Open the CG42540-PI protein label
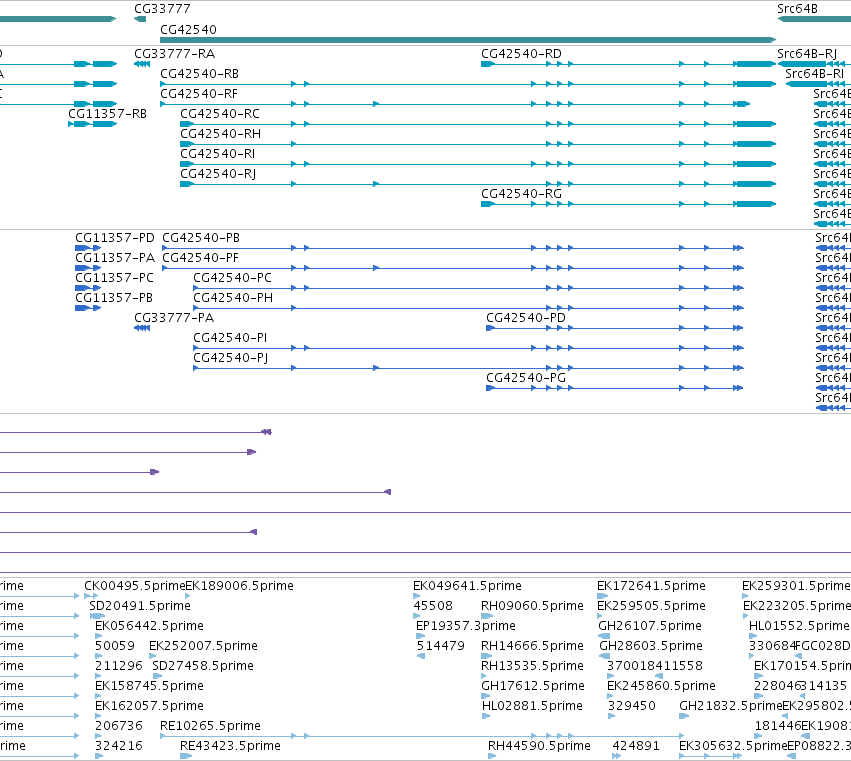 click(x=231, y=339)
